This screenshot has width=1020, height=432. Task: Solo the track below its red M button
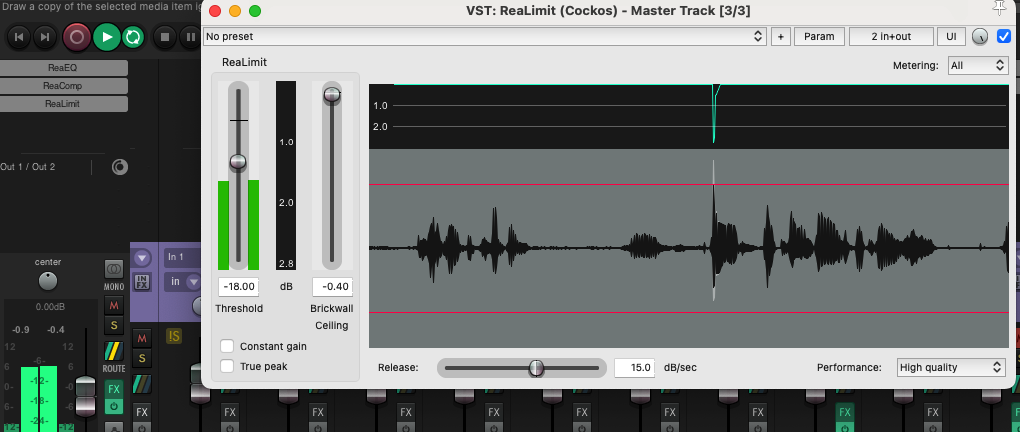(142, 358)
